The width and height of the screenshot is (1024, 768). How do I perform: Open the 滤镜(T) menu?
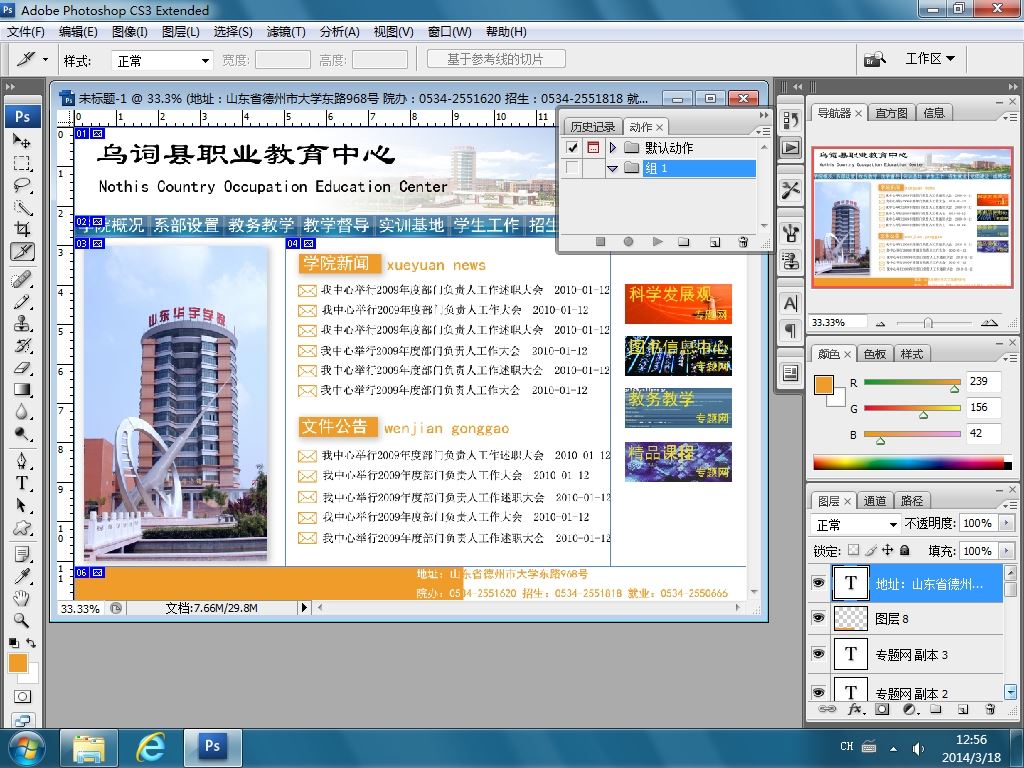[286, 31]
